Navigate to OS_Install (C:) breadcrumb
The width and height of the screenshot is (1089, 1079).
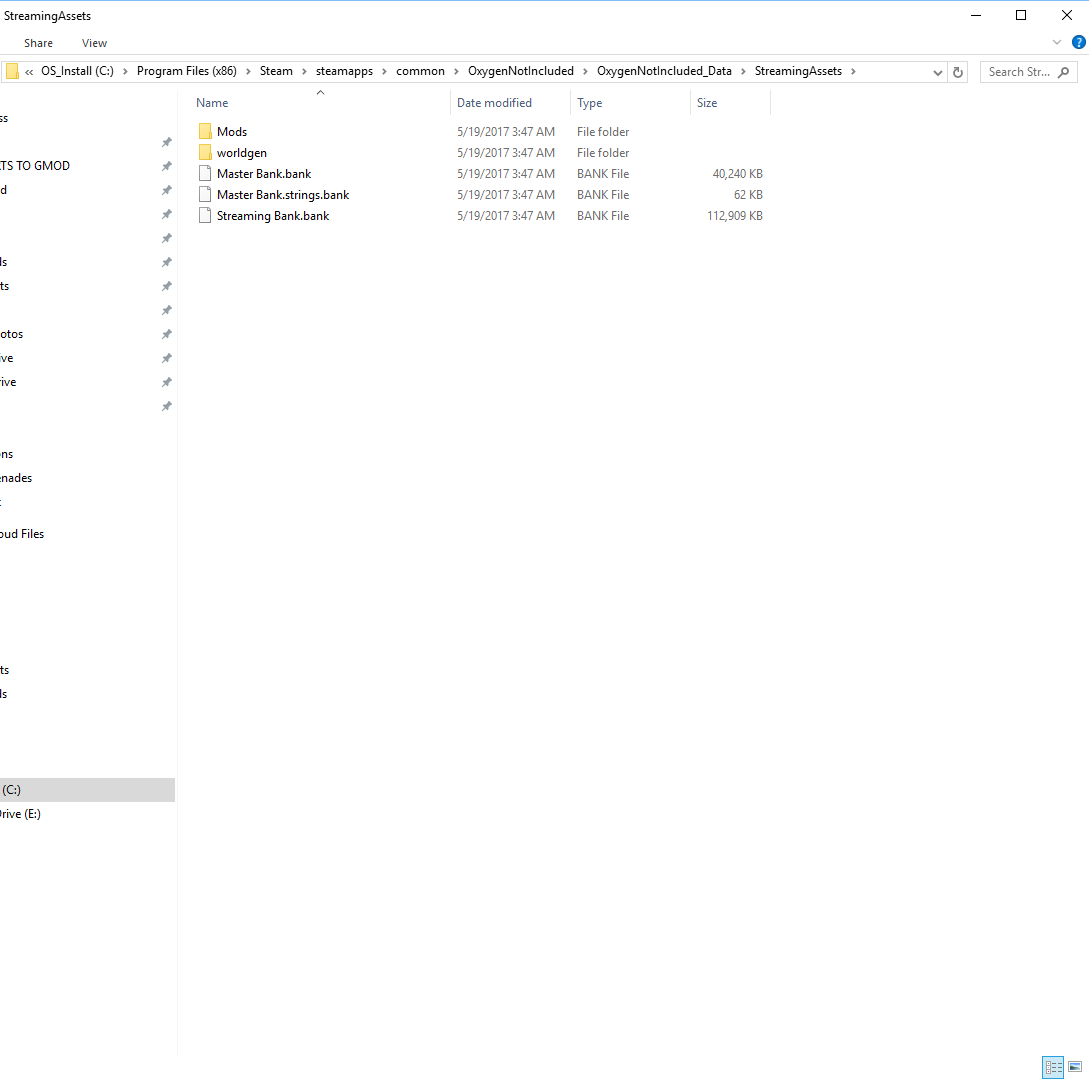[x=77, y=71]
